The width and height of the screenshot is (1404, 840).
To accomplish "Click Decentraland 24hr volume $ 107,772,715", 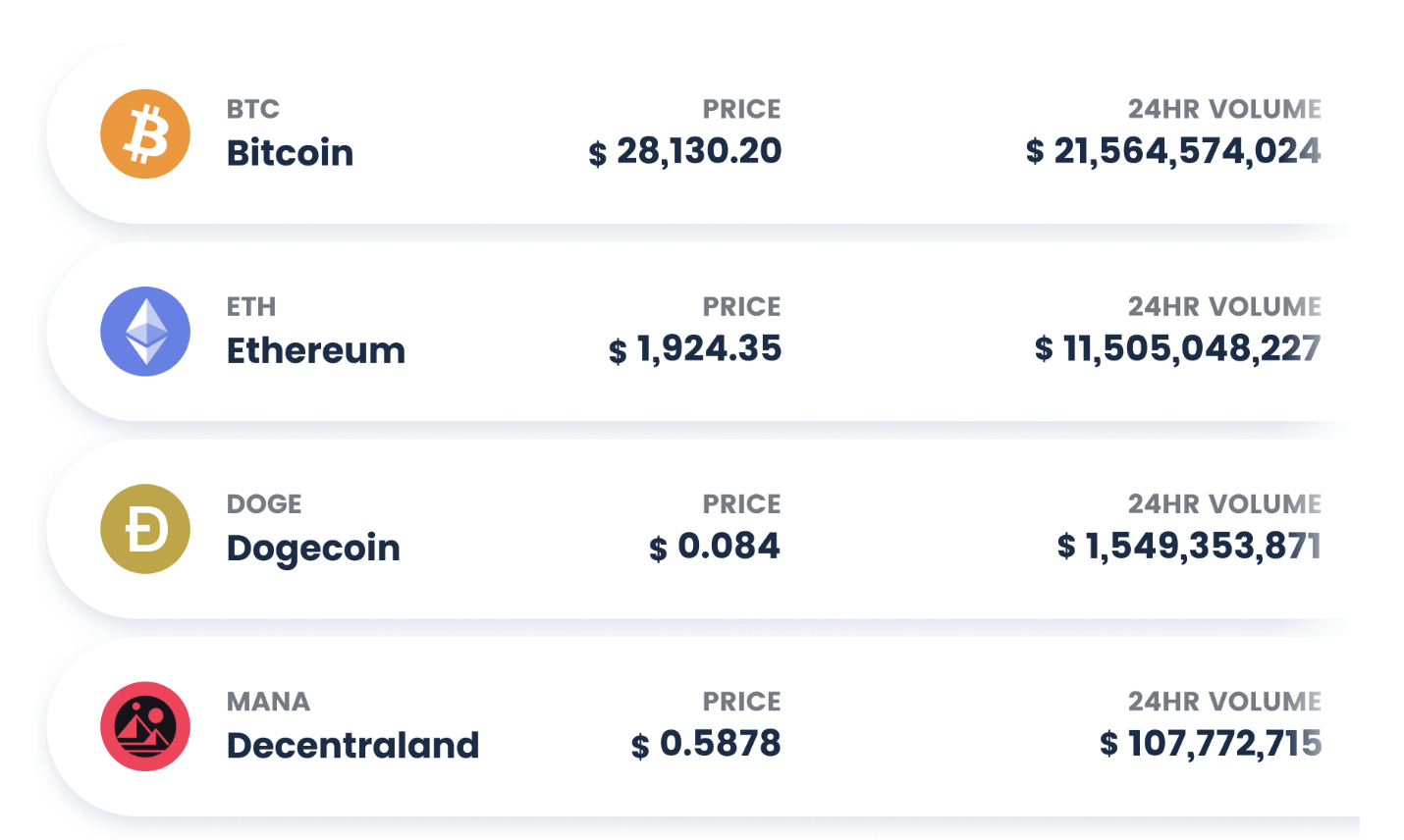I will 1211,744.
